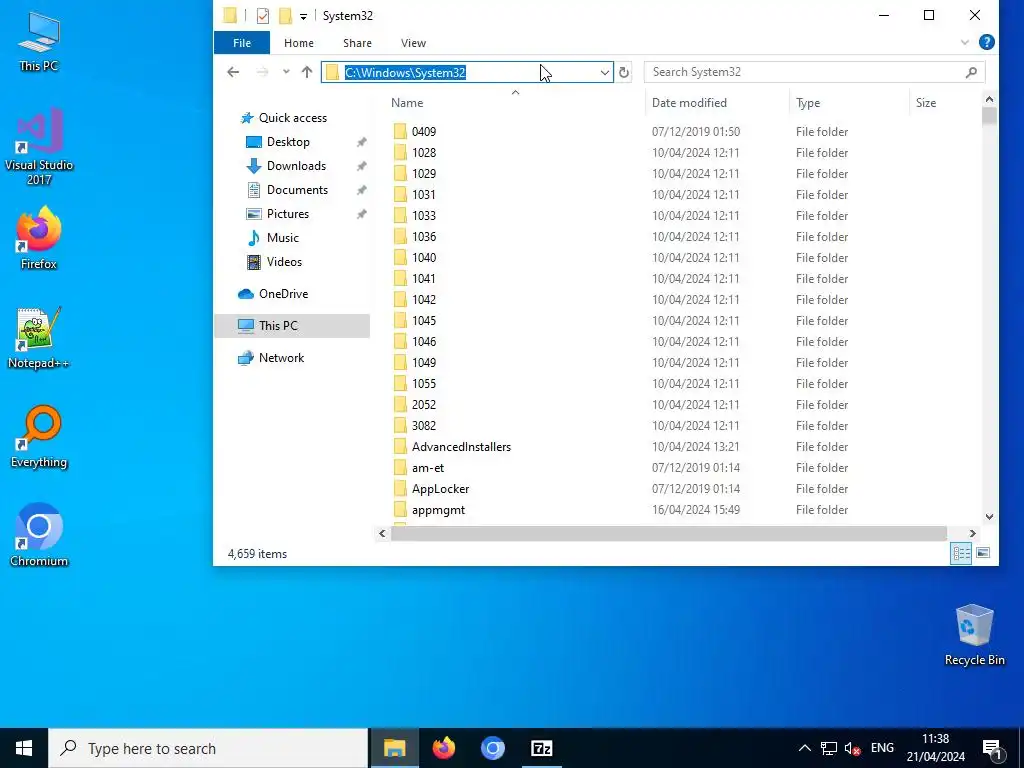Unpin Downloads from Quick access
Image resolution: width=1024 pixels, height=768 pixels.
point(361,166)
